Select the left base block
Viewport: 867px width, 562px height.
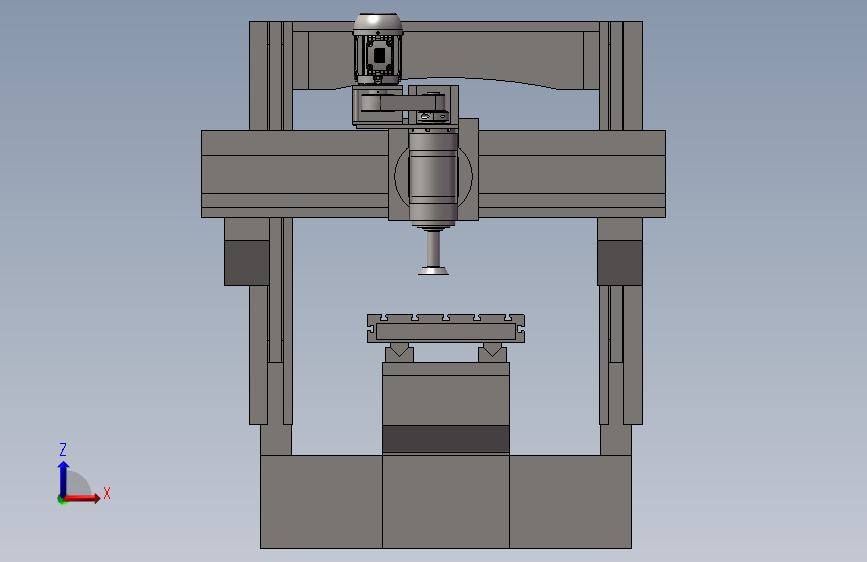321,502
